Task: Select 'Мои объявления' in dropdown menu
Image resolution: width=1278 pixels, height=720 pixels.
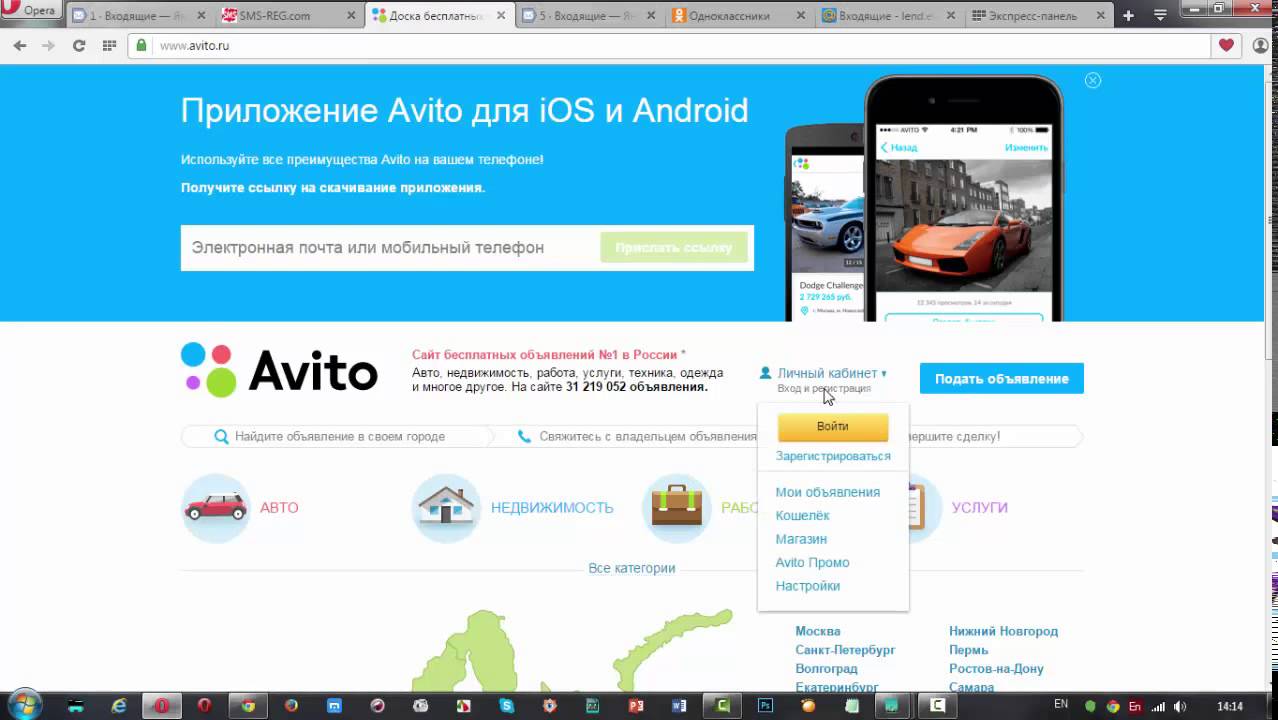Action: (828, 492)
